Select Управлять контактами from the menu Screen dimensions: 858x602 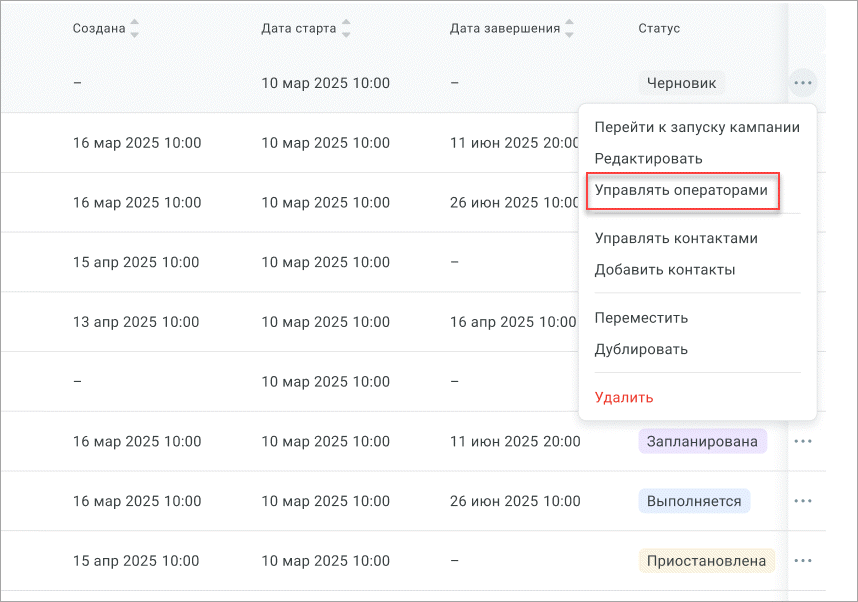pyautogui.click(x=676, y=238)
